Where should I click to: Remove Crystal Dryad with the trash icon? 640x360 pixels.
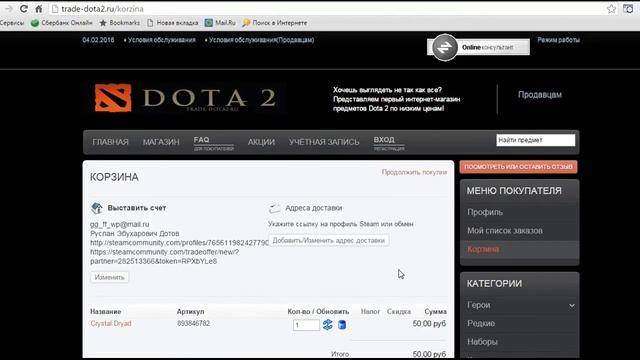[x=342, y=325]
